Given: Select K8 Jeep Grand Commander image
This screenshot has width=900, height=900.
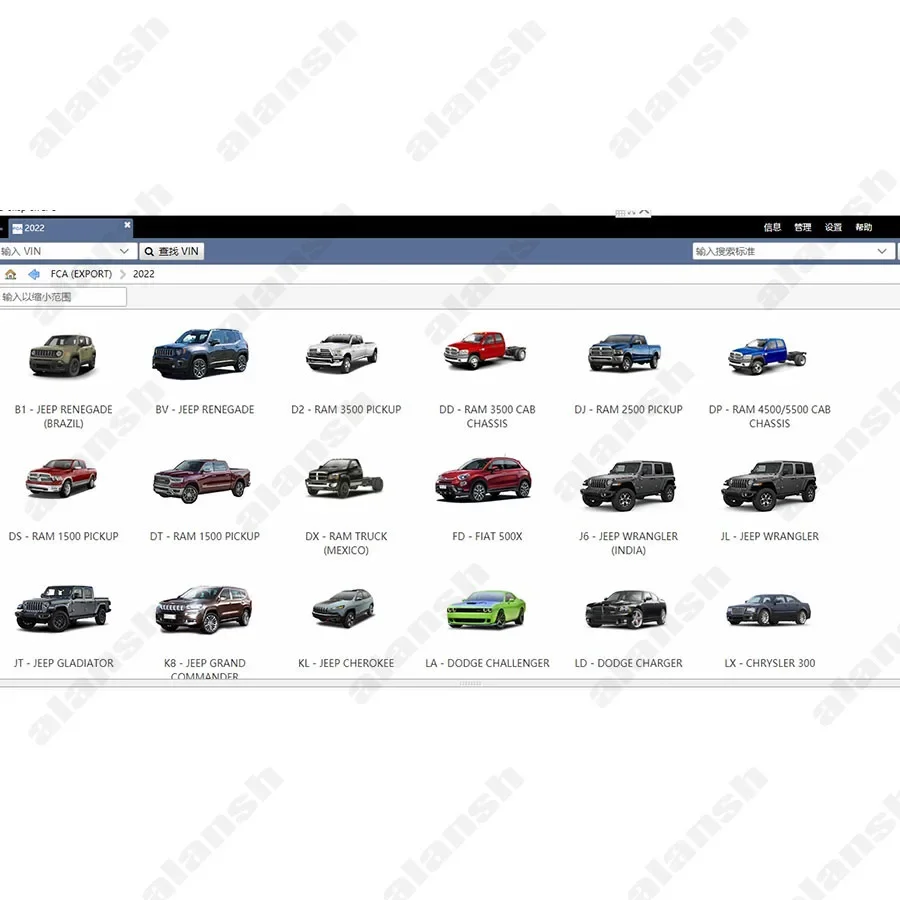Looking at the screenshot, I should (204, 609).
